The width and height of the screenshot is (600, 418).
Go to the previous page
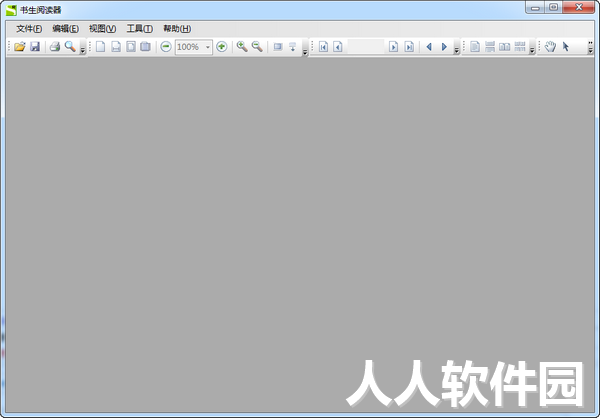tap(338, 47)
